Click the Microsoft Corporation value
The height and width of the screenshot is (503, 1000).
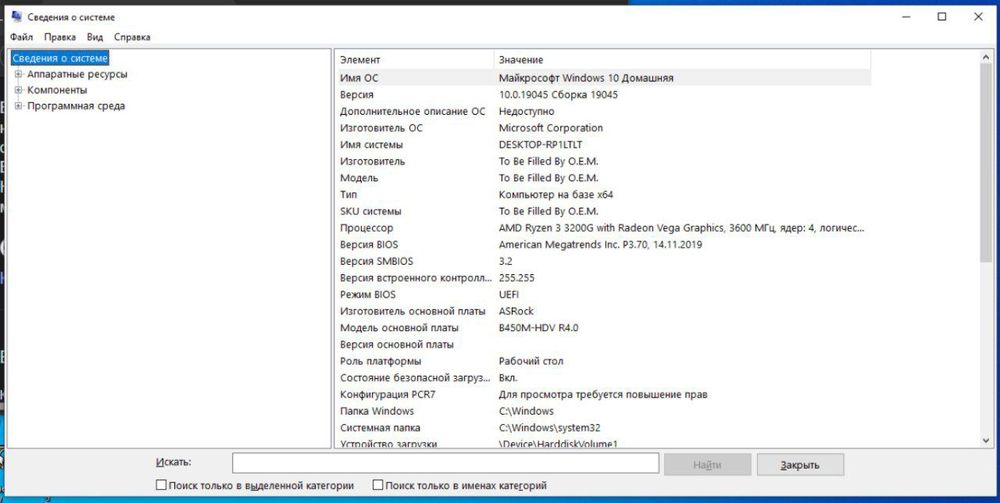[x=550, y=128]
